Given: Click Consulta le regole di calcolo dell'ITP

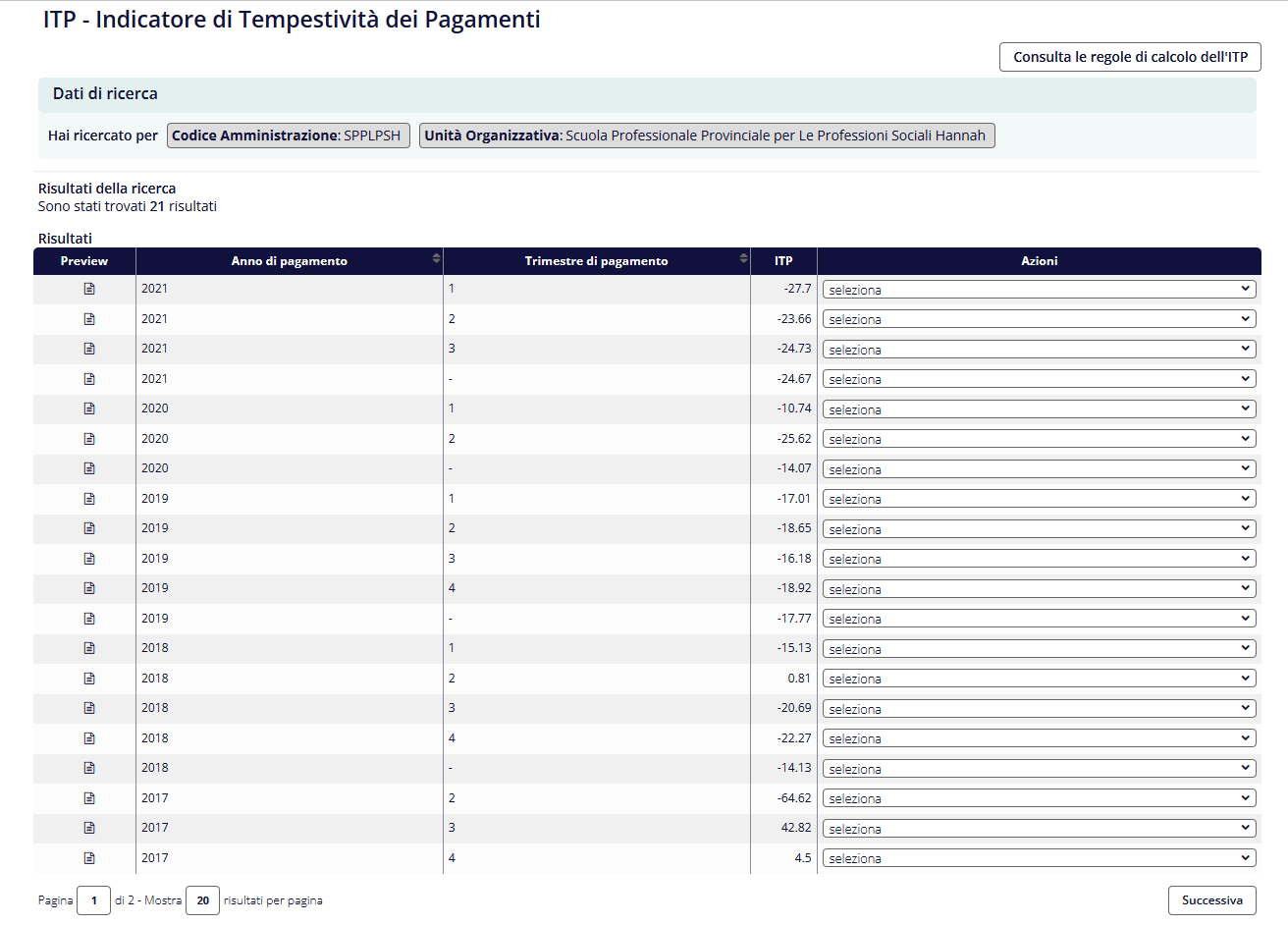Looking at the screenshot, I should (x=1130, y=57).
